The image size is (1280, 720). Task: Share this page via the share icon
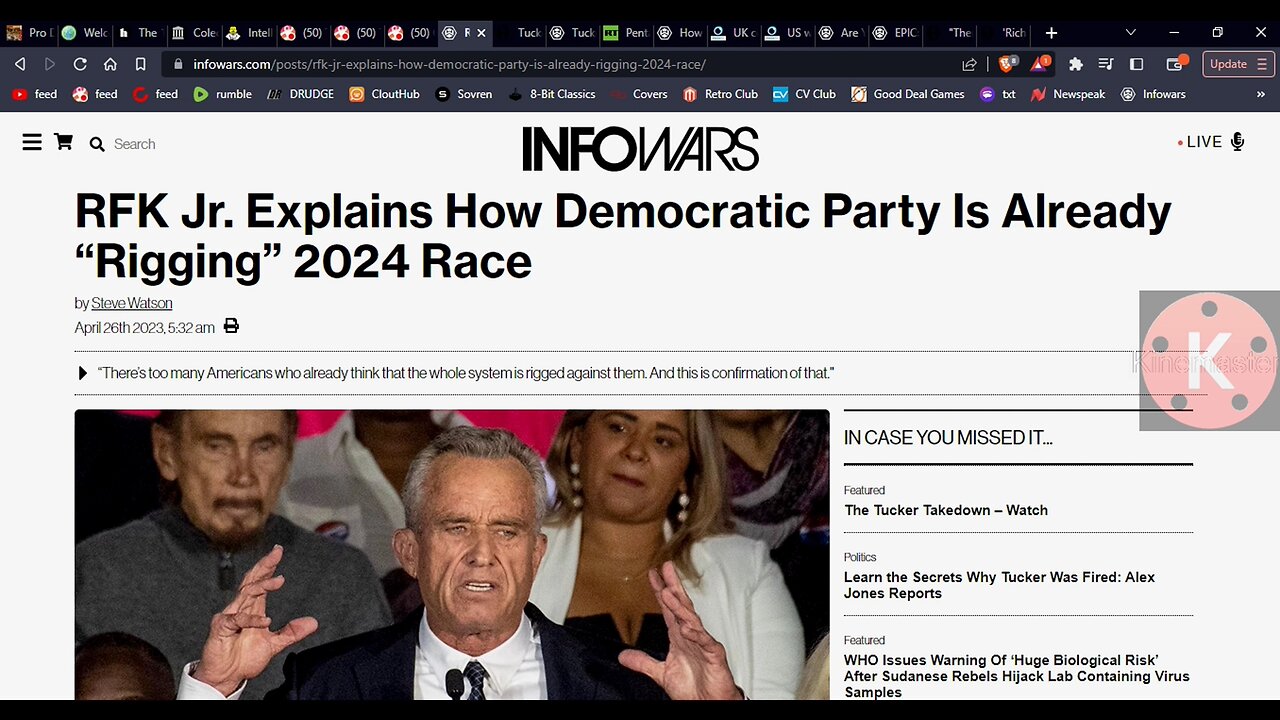pos(969,64)
